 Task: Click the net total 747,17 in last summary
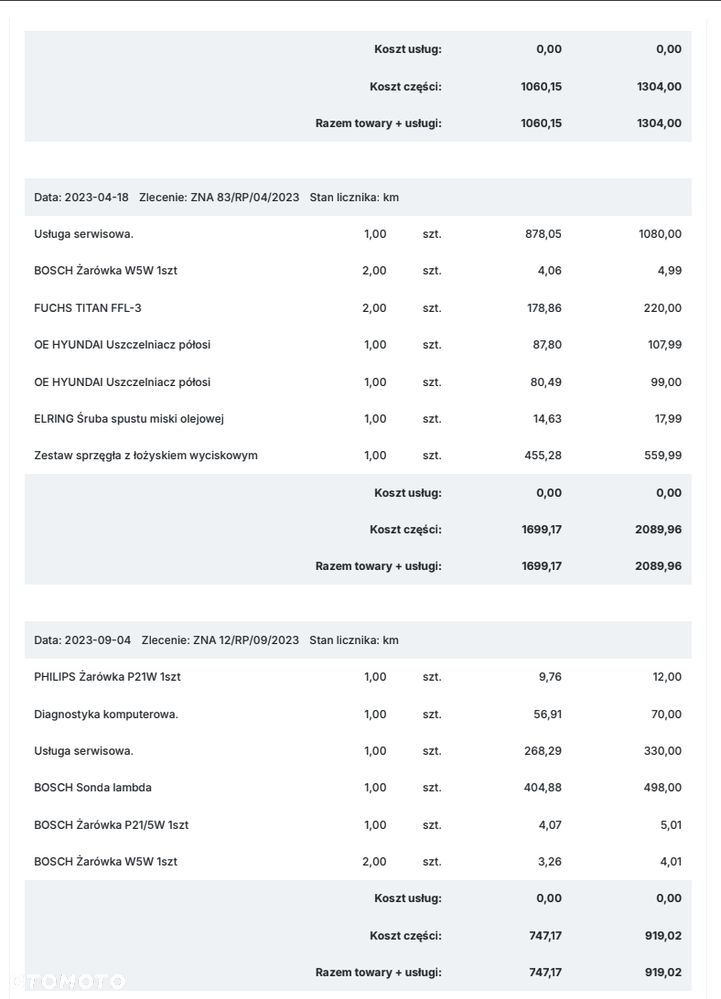coord(545,973)
